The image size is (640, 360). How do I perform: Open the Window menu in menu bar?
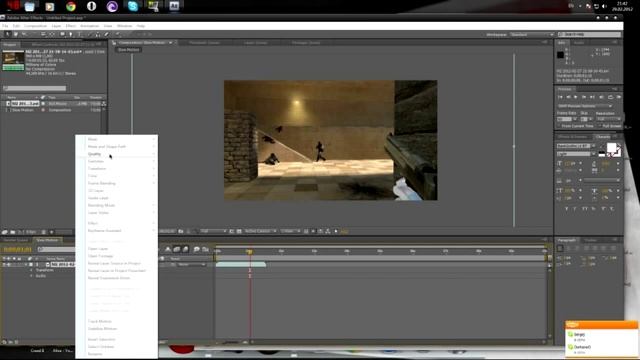(x=124, y=26)
